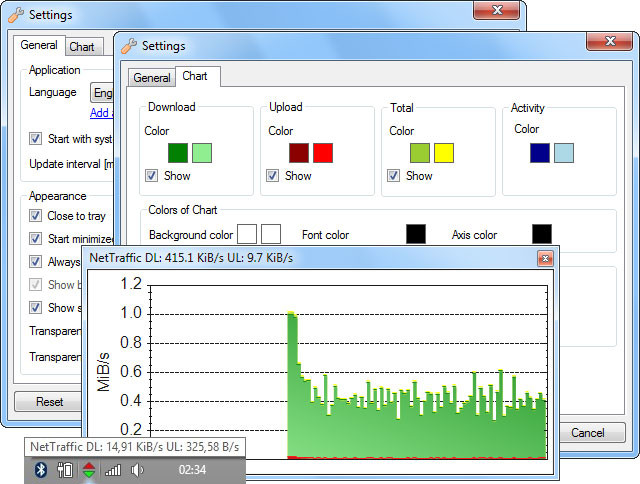Click the Bluetooth icon in the system tray
The height and width of the screenshot is (484, 640).
pyautogui.click(x=41, y=470)
